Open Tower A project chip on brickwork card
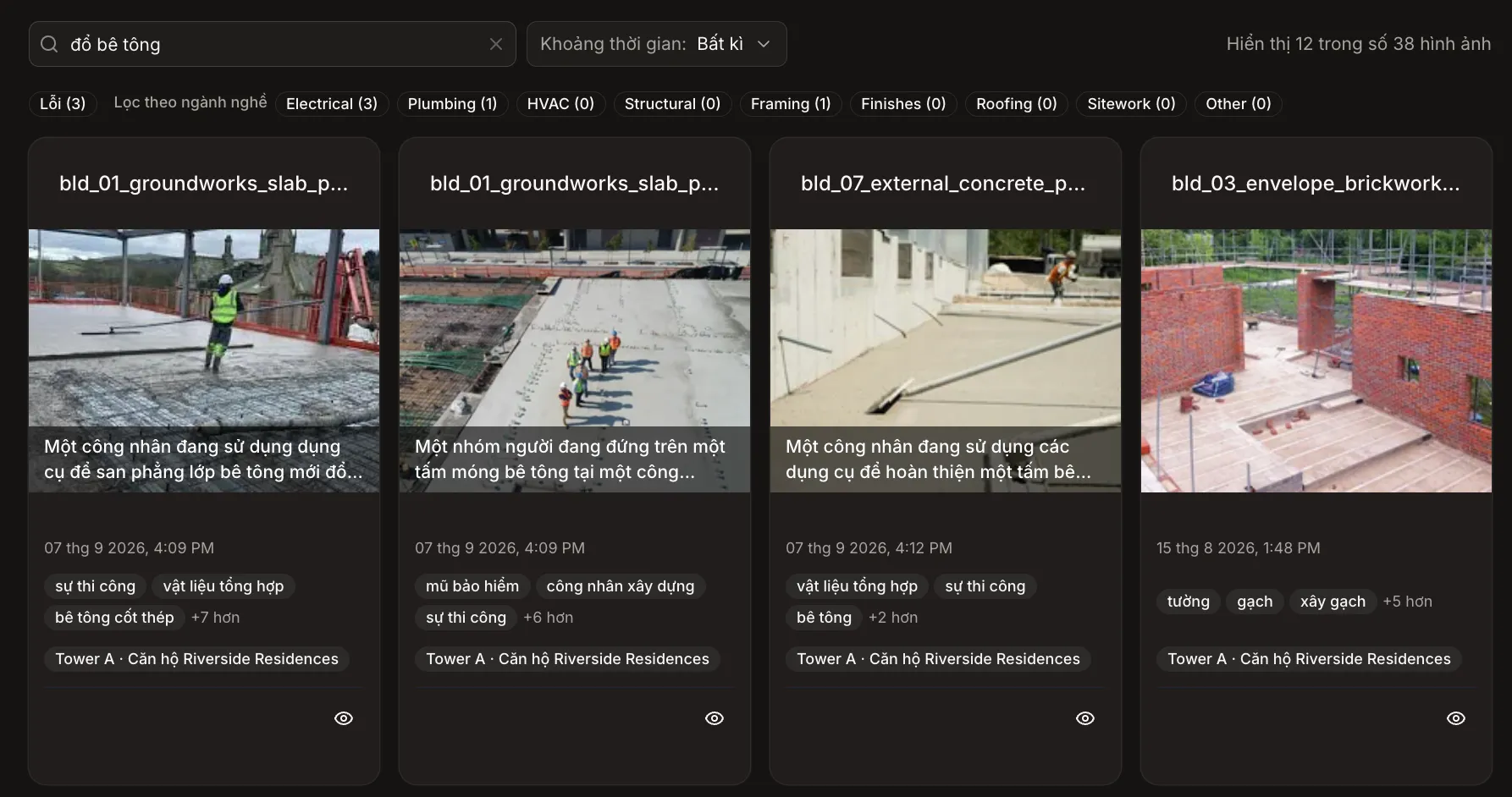Viewport: 1512px width, 797px height. [x=1309, y=659]
